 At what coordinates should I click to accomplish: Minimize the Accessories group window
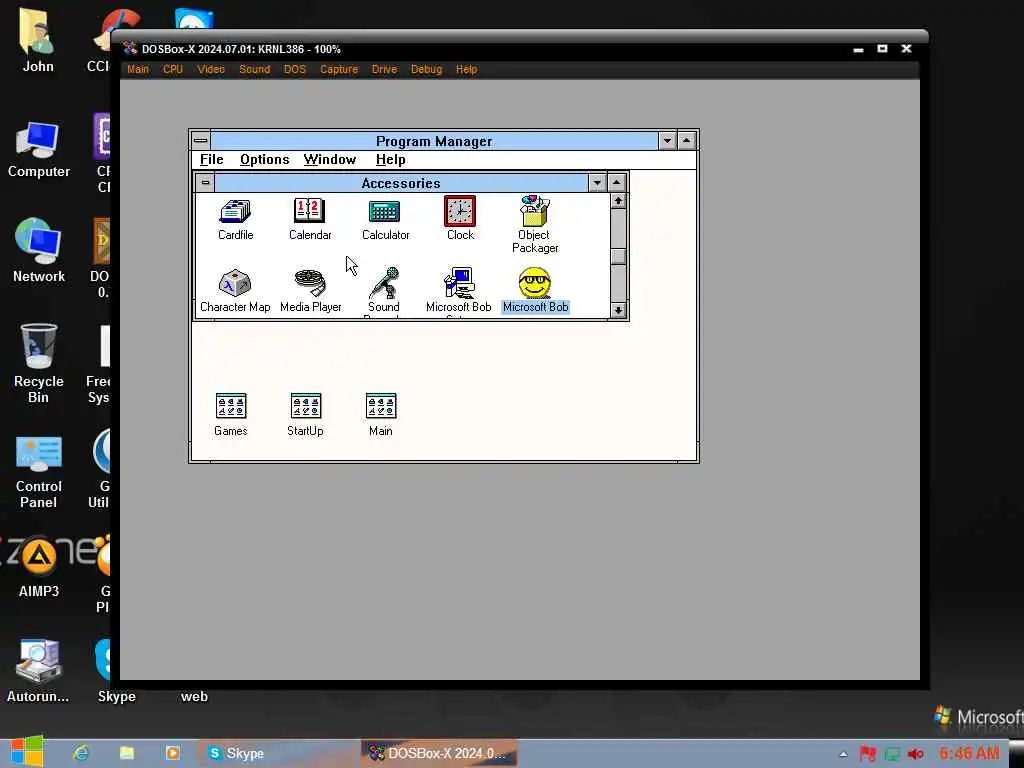click(x=598, y=183)
